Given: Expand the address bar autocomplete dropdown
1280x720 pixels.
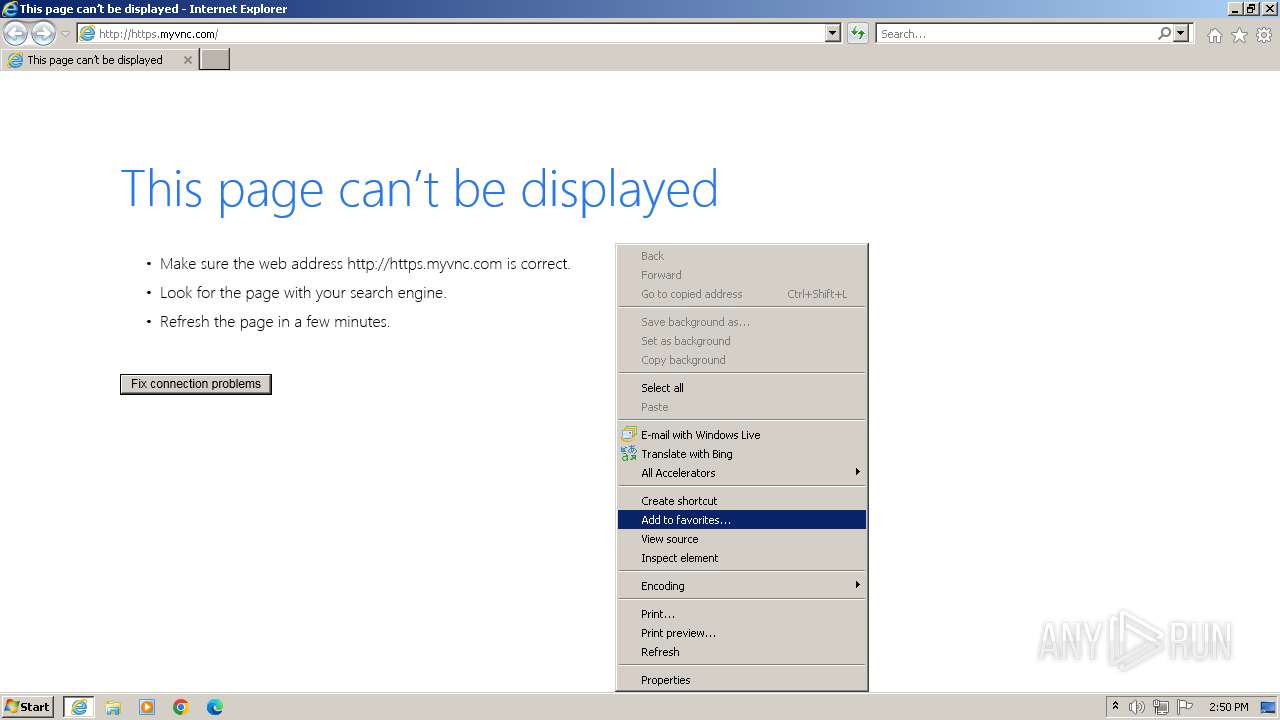Looking at the screenshot, I should tap(833, 34).
